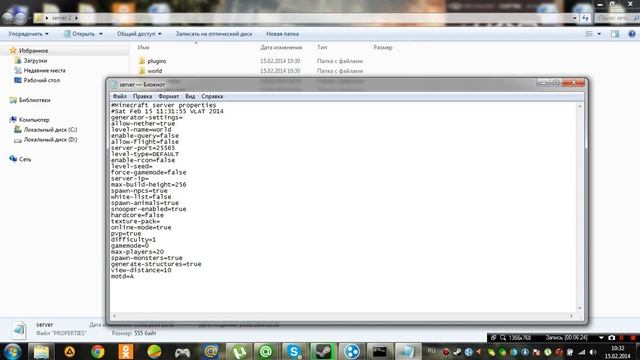
Task: Open the green Mail.ru Agent icon
Action: click(x=266, y=351)
